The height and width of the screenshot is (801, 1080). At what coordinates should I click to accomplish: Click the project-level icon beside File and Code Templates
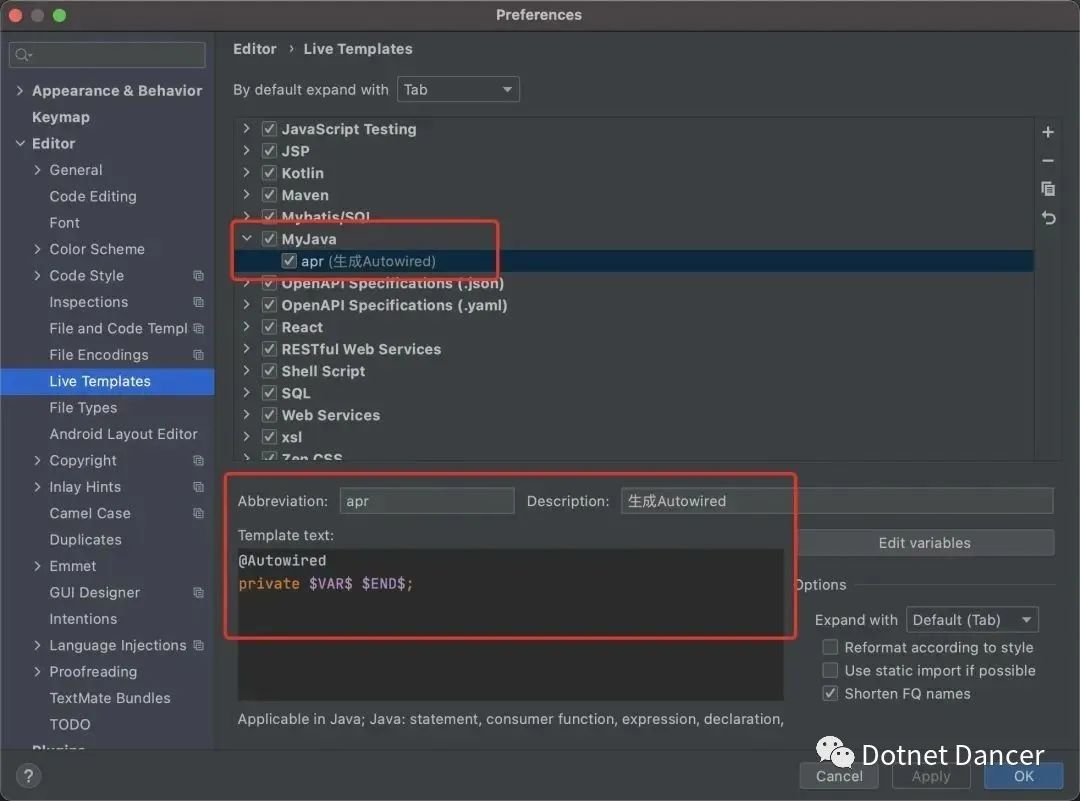click(x=198, y=329)
